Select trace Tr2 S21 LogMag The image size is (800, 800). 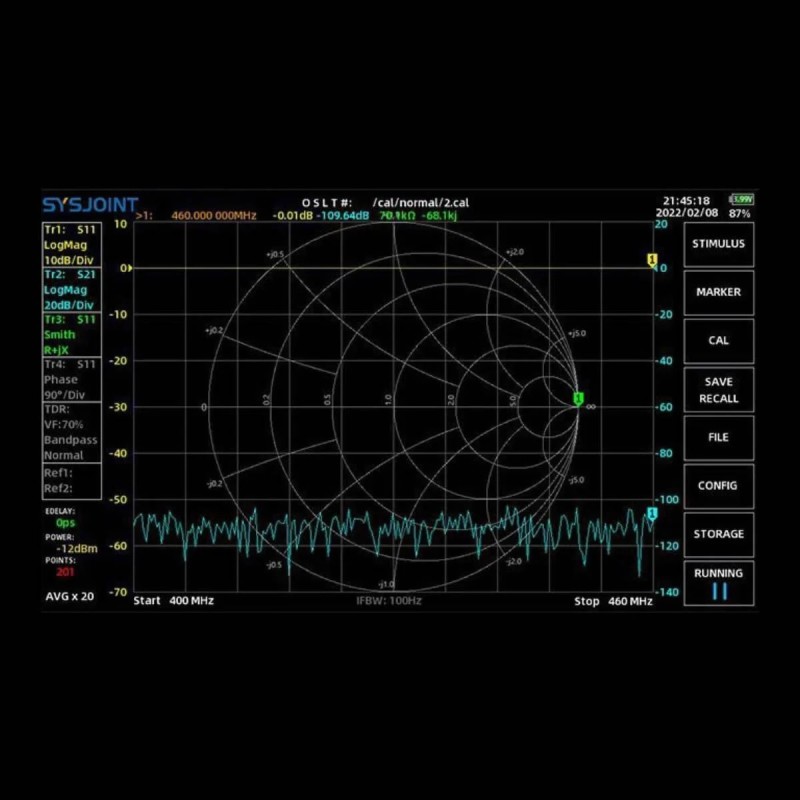pos(71,289)
